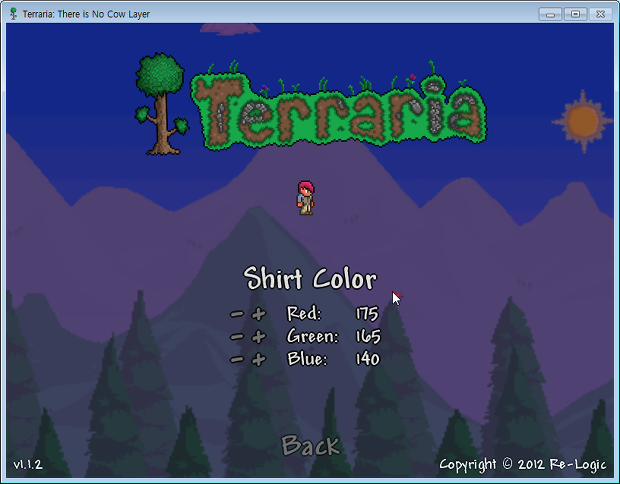Click the character preview sprite
Viewport: 620px width, 484px height.
coord(306,198)
